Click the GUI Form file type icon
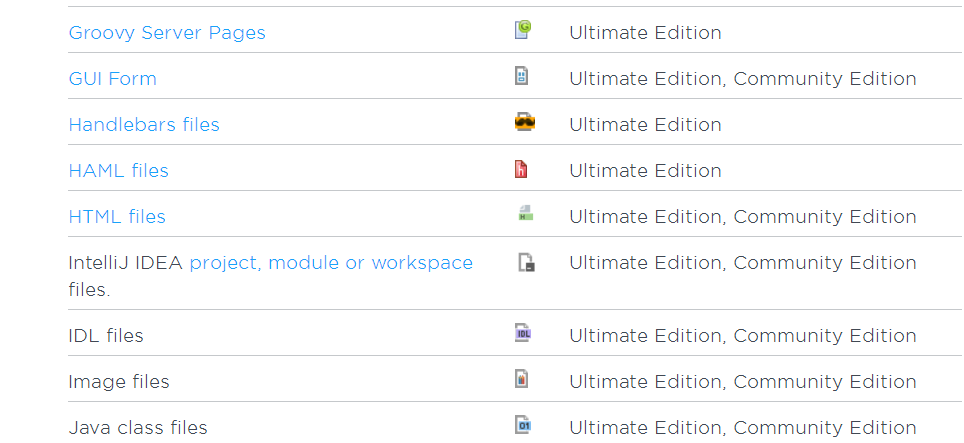Viewport: 964px width, 443px height. [x=521, y=76]
